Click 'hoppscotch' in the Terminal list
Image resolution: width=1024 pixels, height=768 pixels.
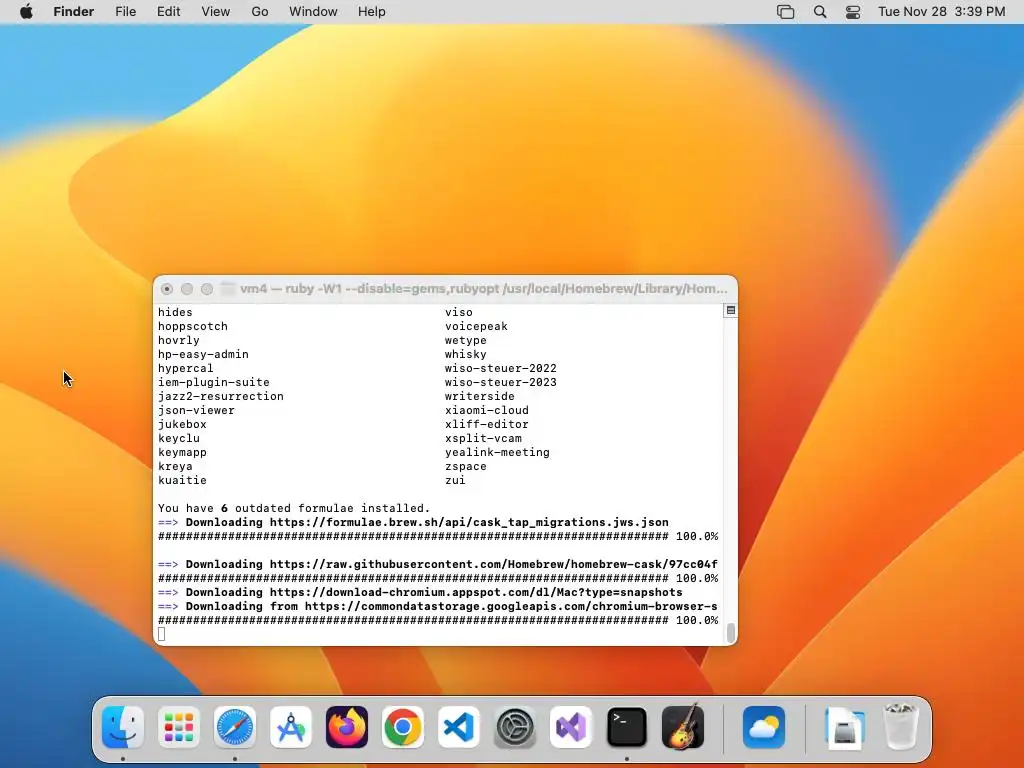pyautogui.click(x=193, y=327)
